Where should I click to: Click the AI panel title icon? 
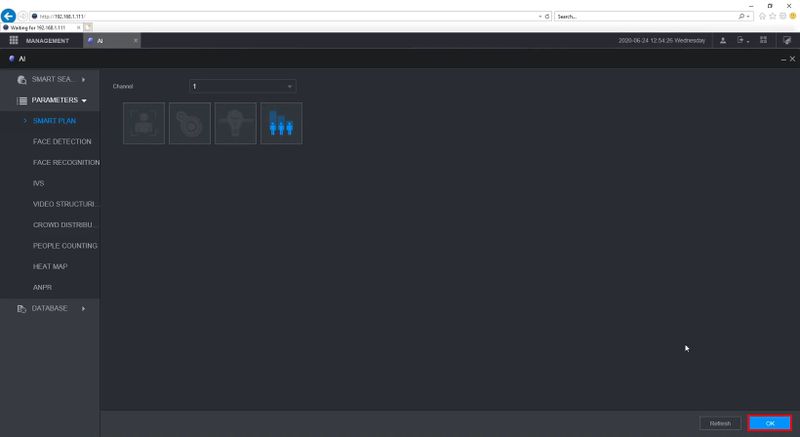(x=12, y=59)
